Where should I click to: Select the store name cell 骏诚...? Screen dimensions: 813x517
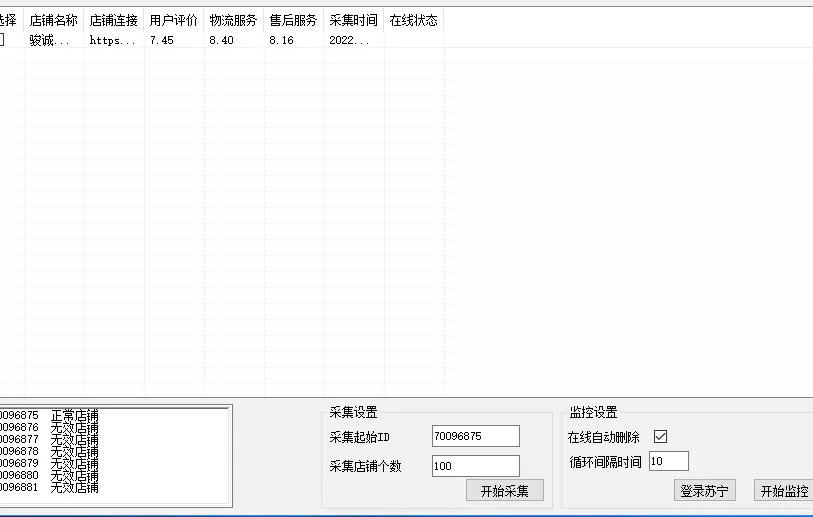point(50,40)
